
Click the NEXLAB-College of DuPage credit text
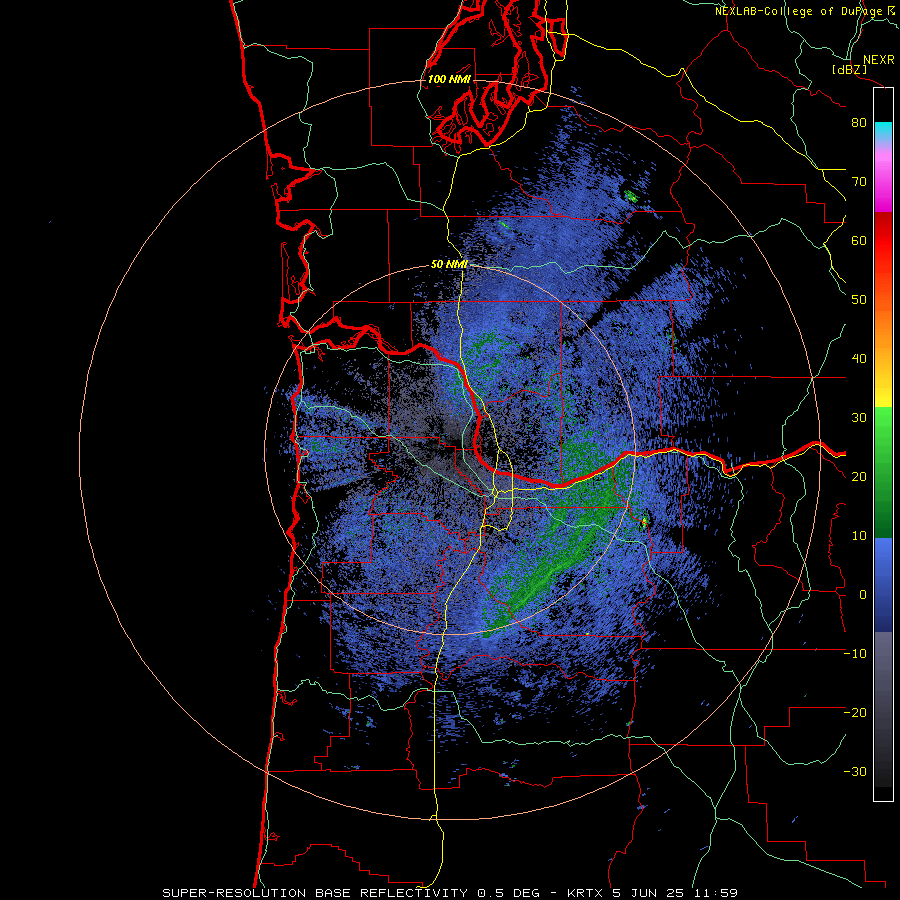tap(800, 11)
